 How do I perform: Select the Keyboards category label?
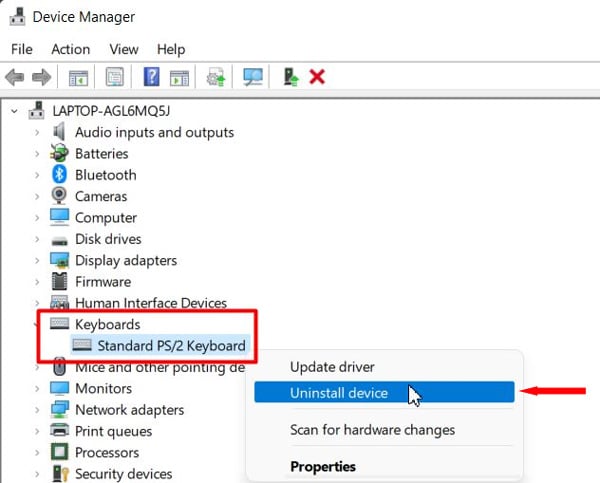pyautogui.click(x=108, y=324)
